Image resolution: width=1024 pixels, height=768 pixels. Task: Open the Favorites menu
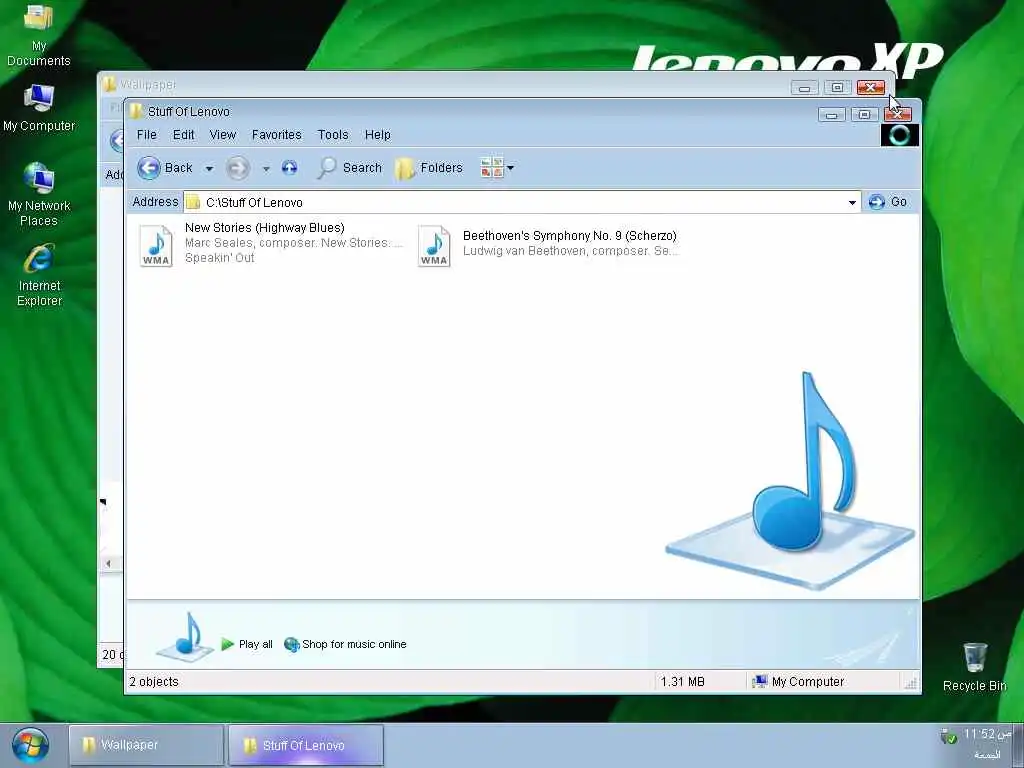[x=277, y=135]
